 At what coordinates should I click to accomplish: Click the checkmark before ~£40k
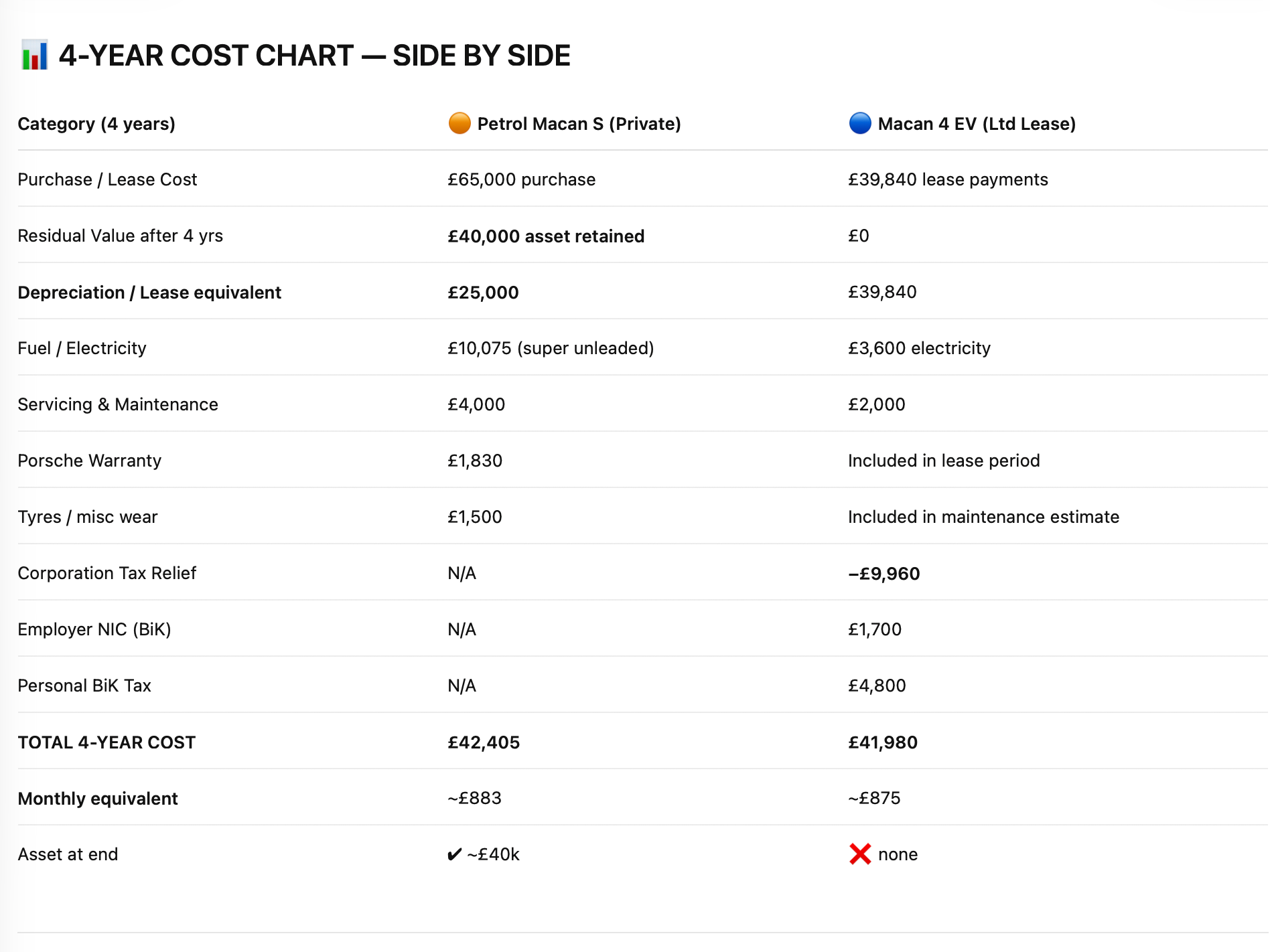tap(454, 855)
